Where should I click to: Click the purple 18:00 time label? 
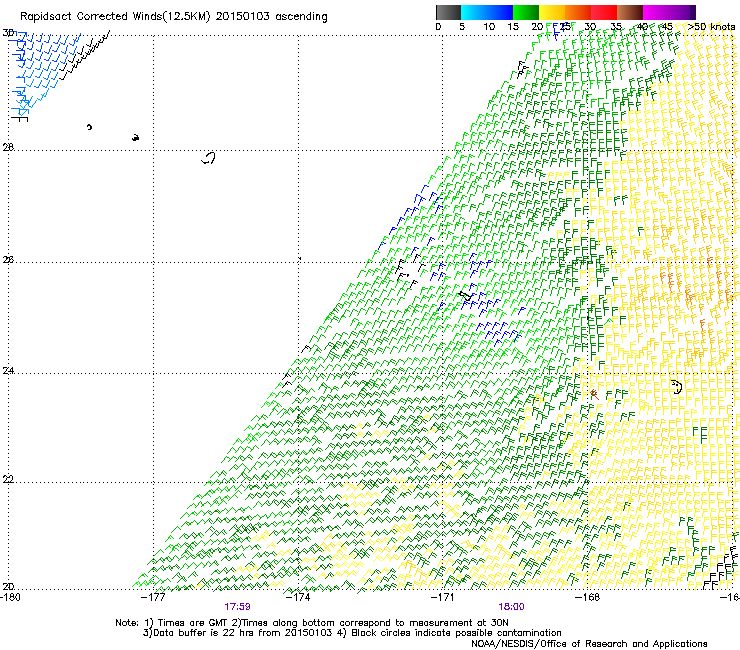pyautogui.click(x=511, y=607)
